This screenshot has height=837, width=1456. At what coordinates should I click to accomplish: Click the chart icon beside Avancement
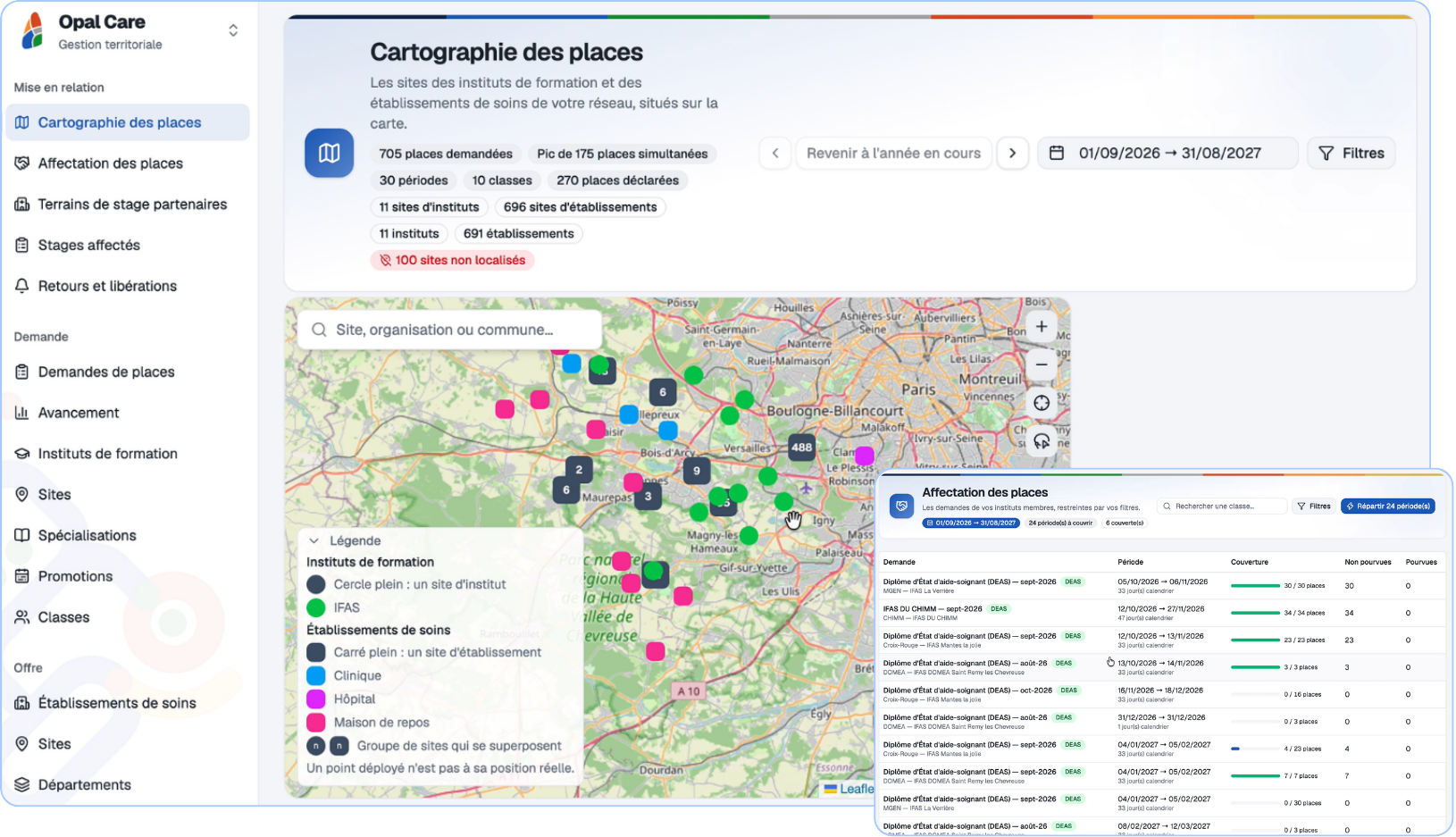(x=22, y=413)
